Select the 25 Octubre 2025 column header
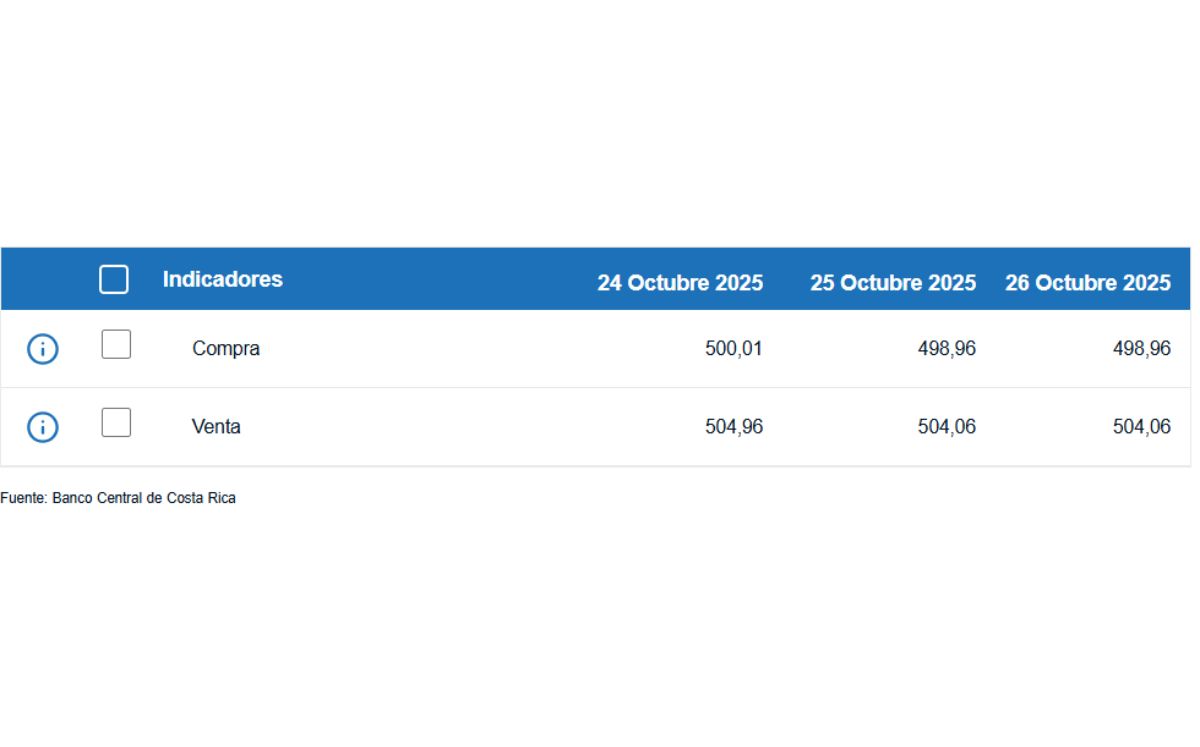Viewport: 1200px width, 747px height. [892, 283]
